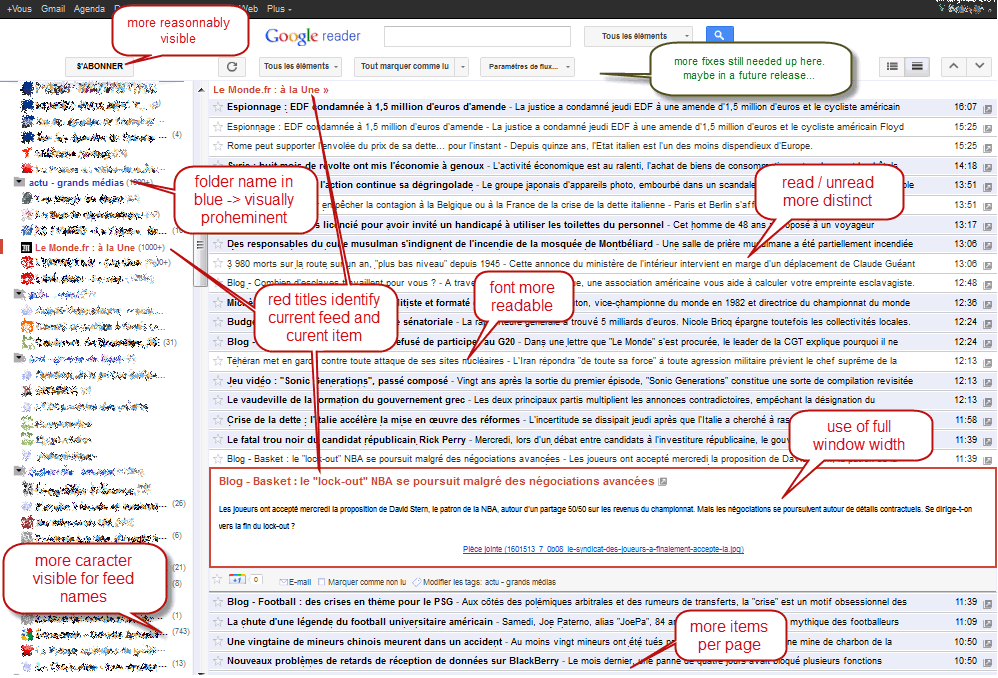Open Blog - Basket lock-out title link
998x678 pixels.
coord(437,481)
